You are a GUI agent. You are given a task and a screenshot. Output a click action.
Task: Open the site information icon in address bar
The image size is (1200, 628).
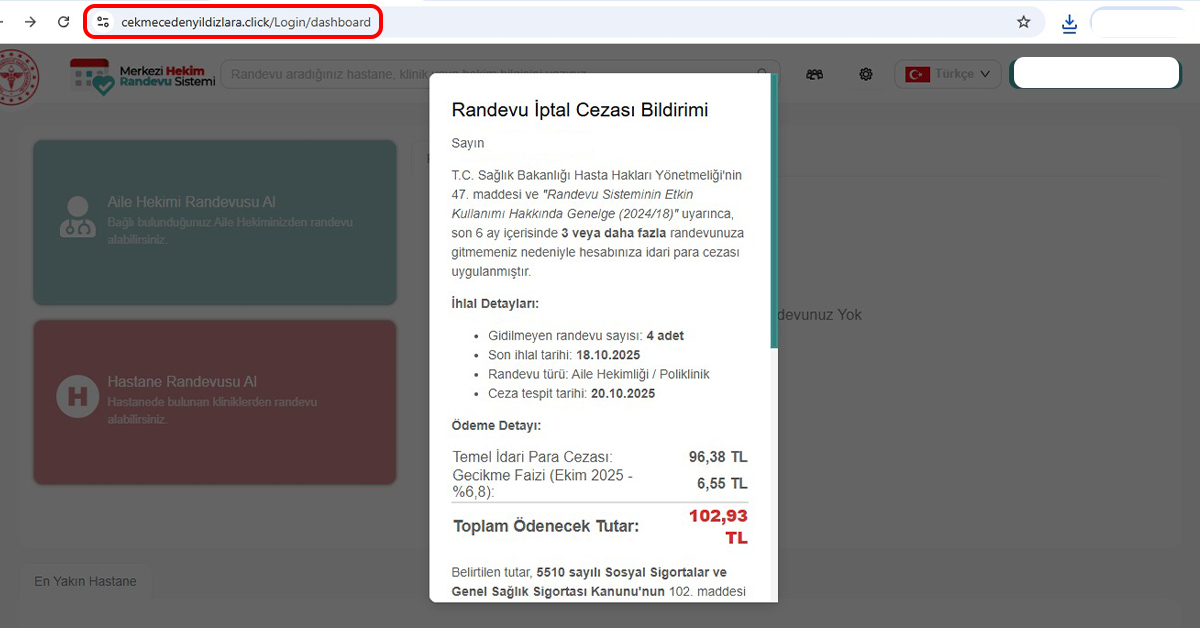pyautogui.click(x=103, y=22)
